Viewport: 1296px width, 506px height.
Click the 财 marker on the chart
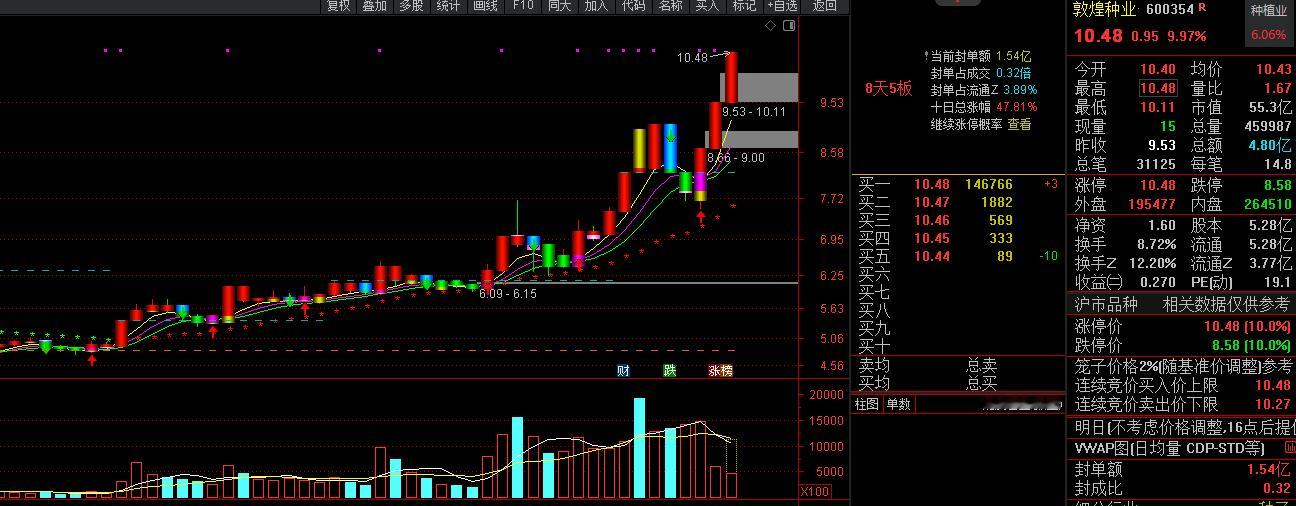click(x=622, y=371)
